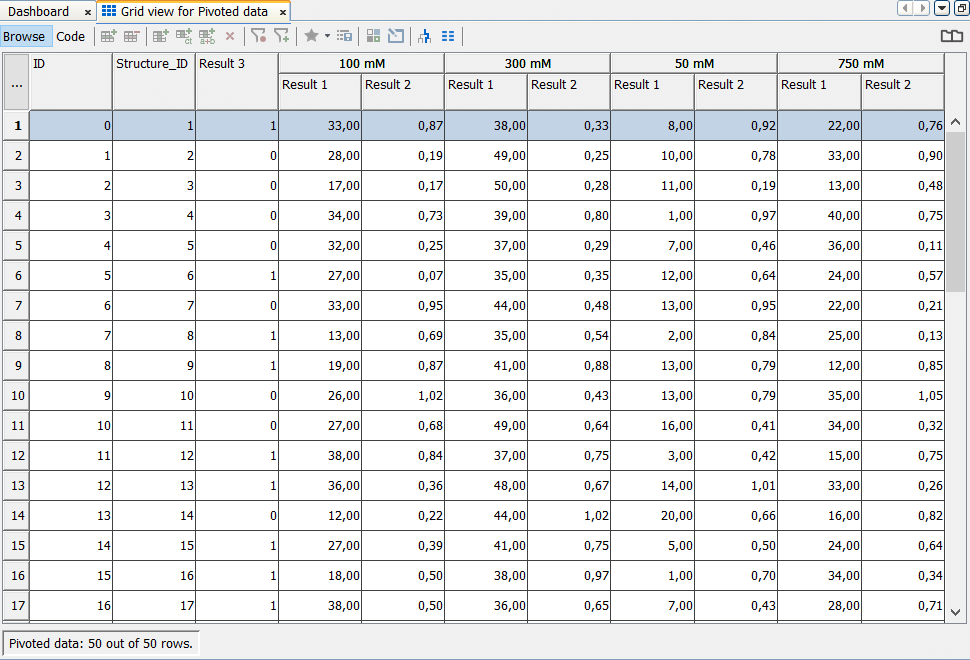
Task: Open the grid corner ellipsis menu
Action: 16,85
